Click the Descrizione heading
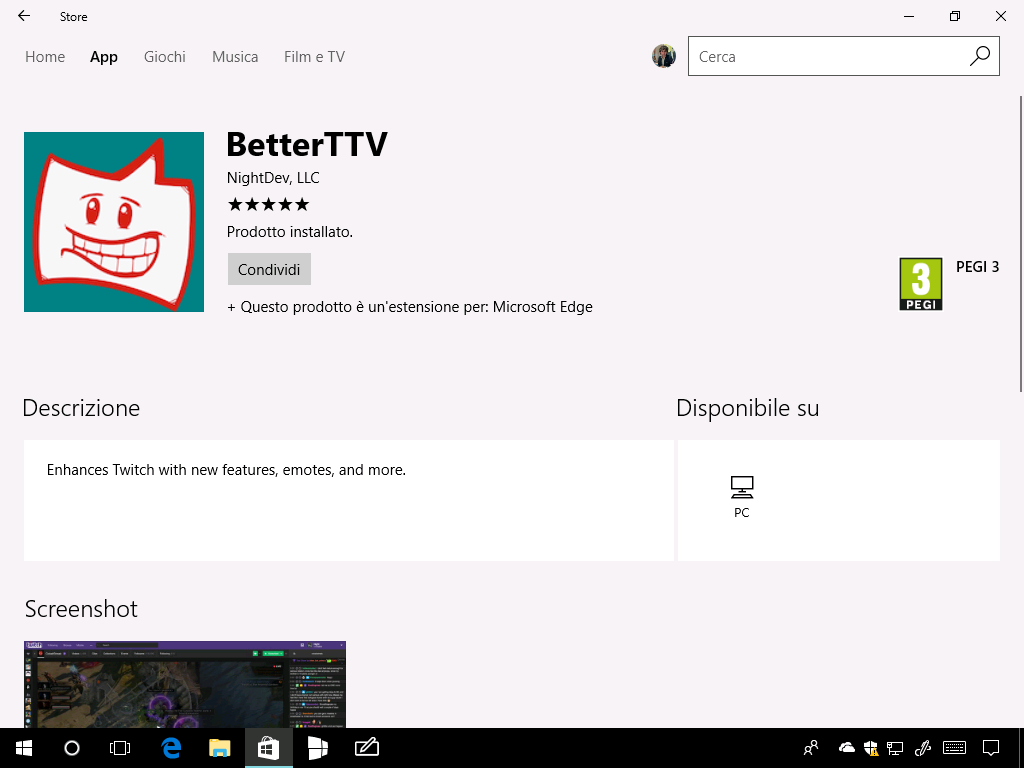This screenshot has height=768, width=1024. (x=81, y=408)
